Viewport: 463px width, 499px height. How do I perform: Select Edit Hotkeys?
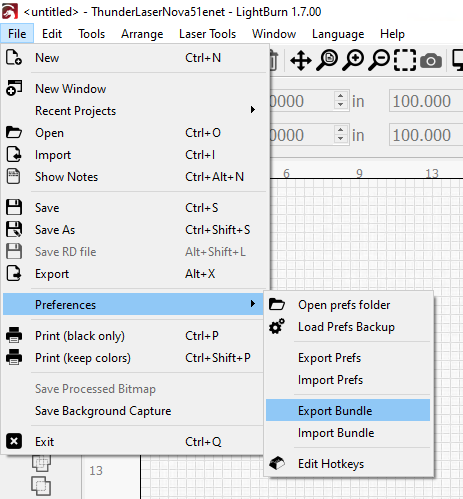[x=348, y=464]
